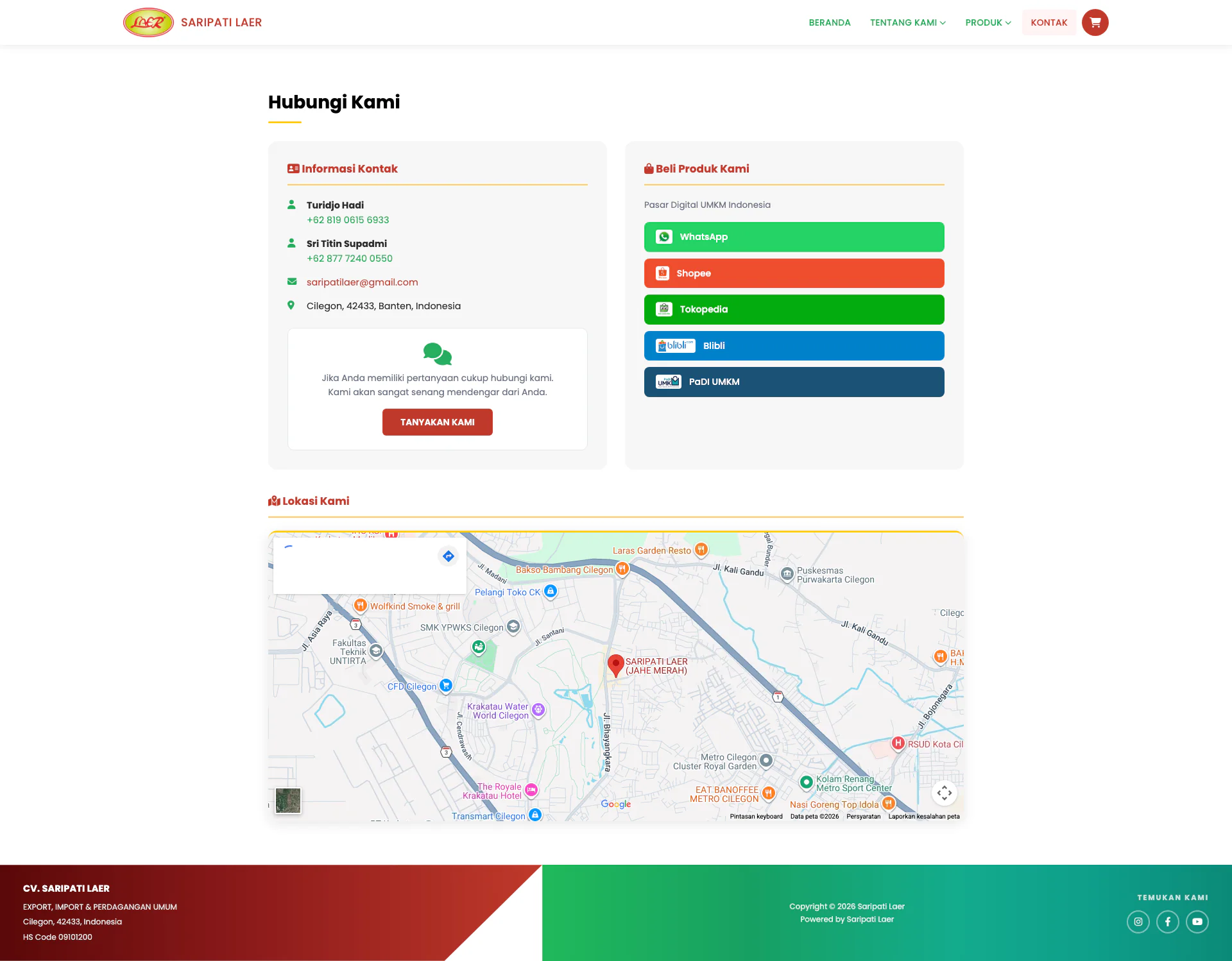Click the RSUD Kota hospital marker
Image resolution: width=1232 pixels, height=961 pixels.
pyautogui.click(x=898, y=744)
